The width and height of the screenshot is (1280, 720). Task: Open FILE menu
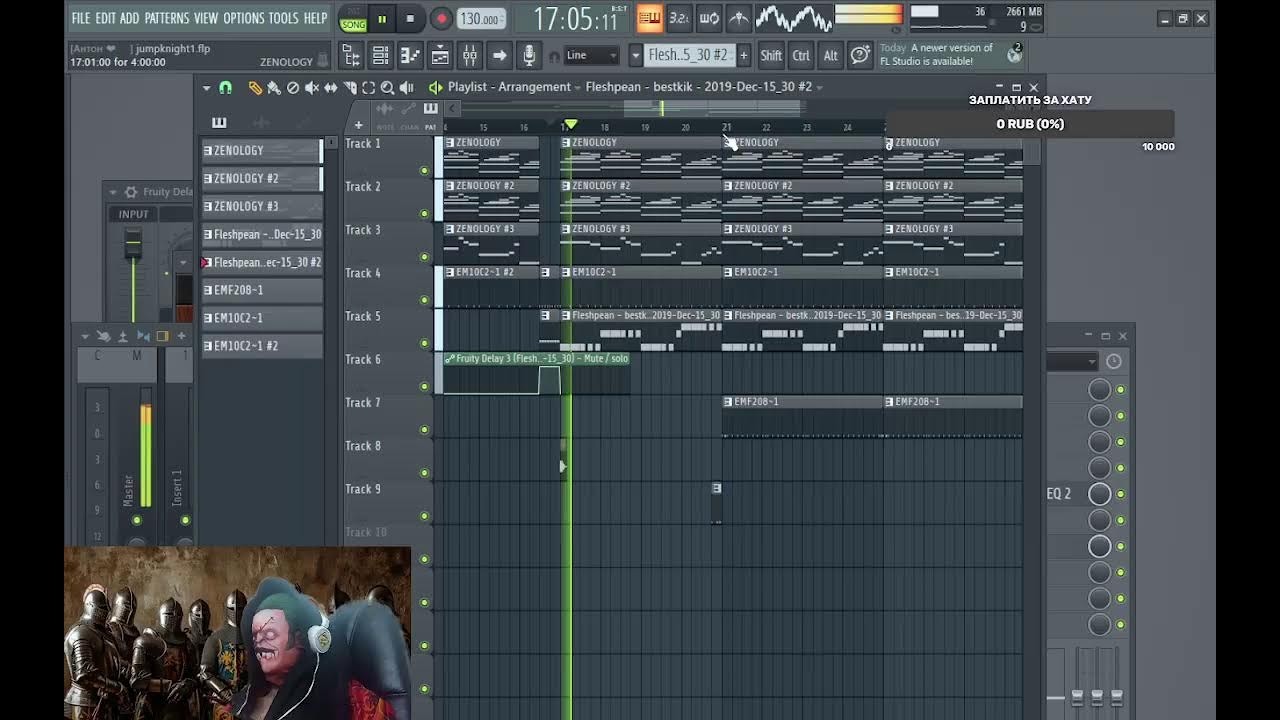[81, 18]
